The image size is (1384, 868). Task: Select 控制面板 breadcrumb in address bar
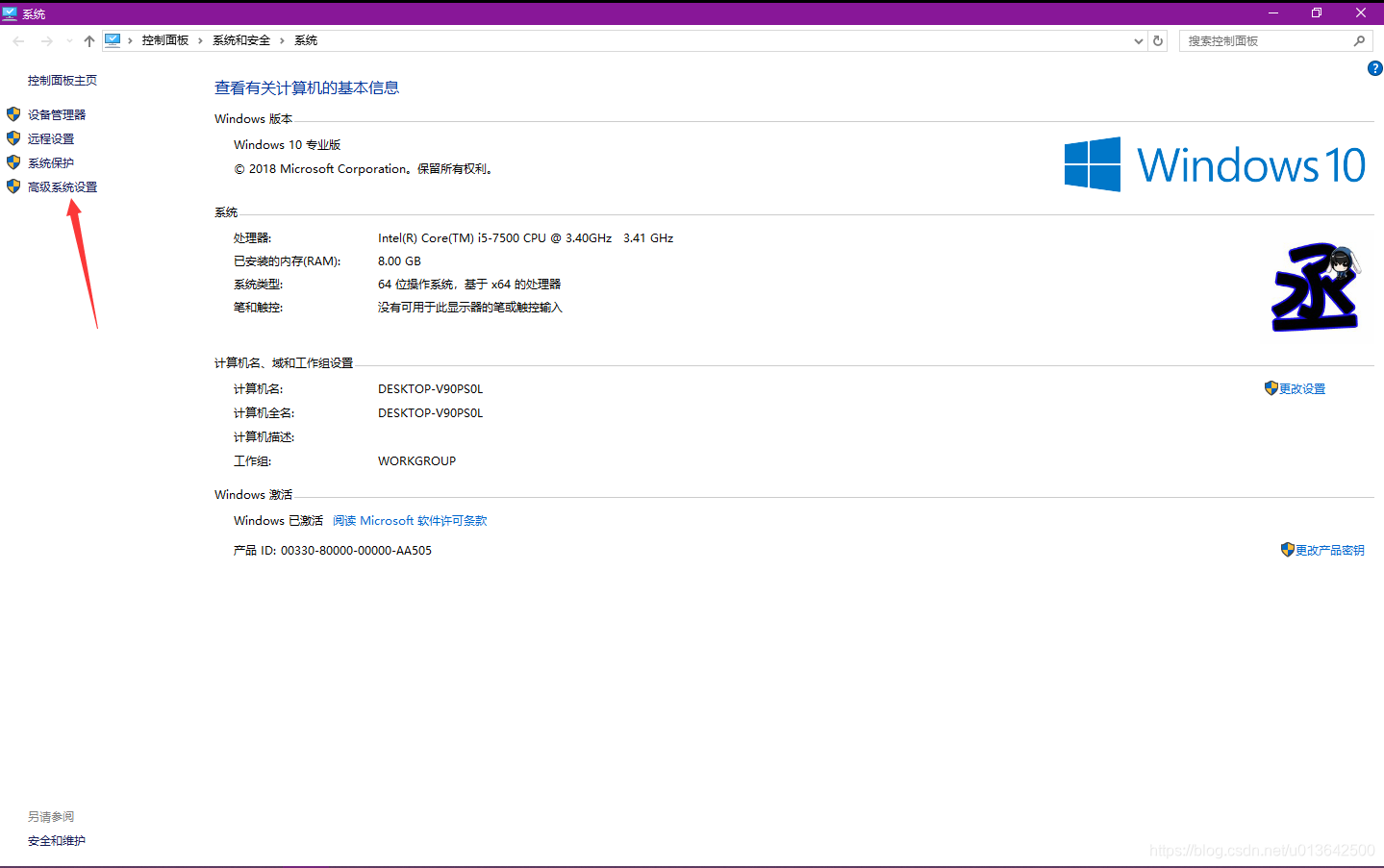pyautogui.click(x=165, y=40)
